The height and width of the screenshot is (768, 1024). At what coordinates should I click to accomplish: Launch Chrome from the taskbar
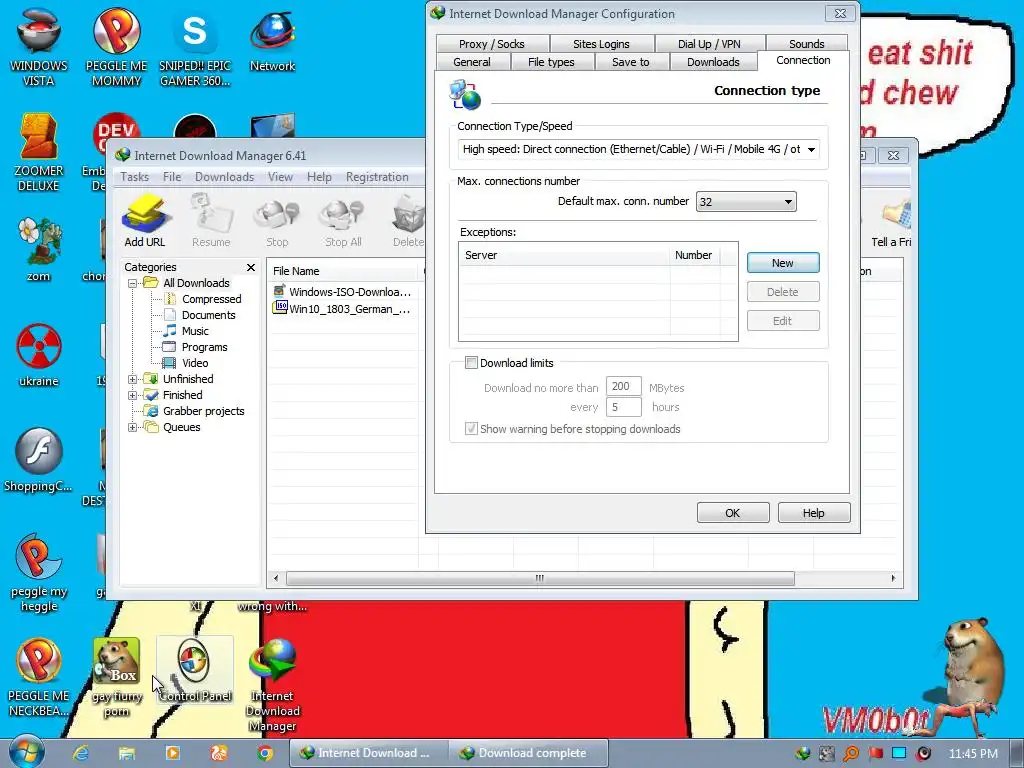coord(264,753)
